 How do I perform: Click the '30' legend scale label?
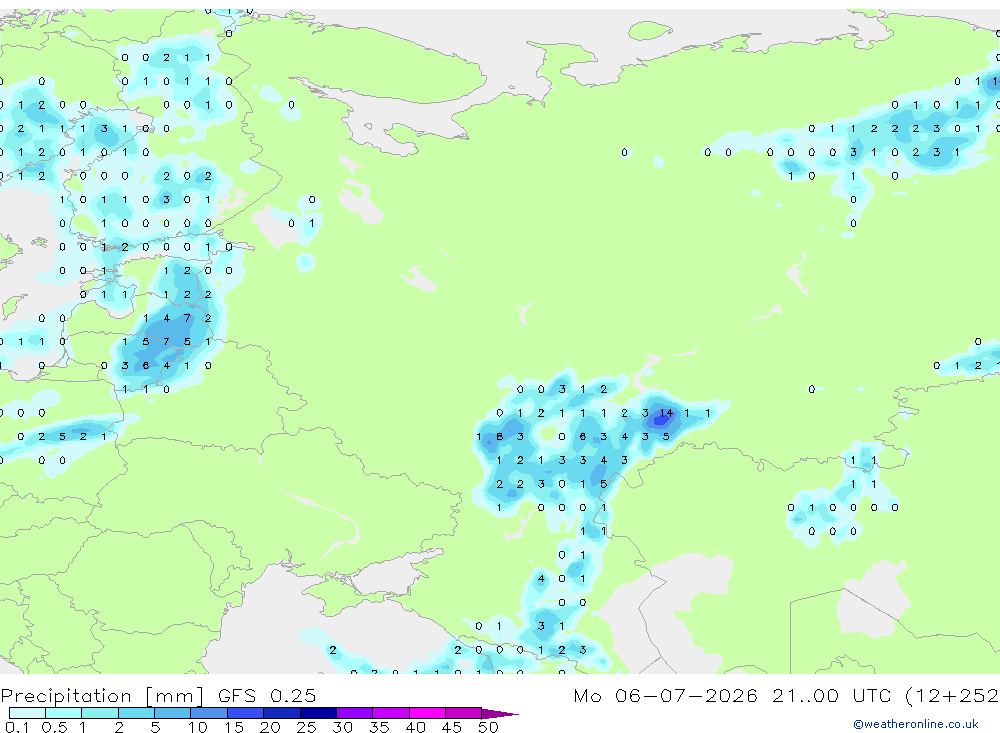[x=343, y=727]
